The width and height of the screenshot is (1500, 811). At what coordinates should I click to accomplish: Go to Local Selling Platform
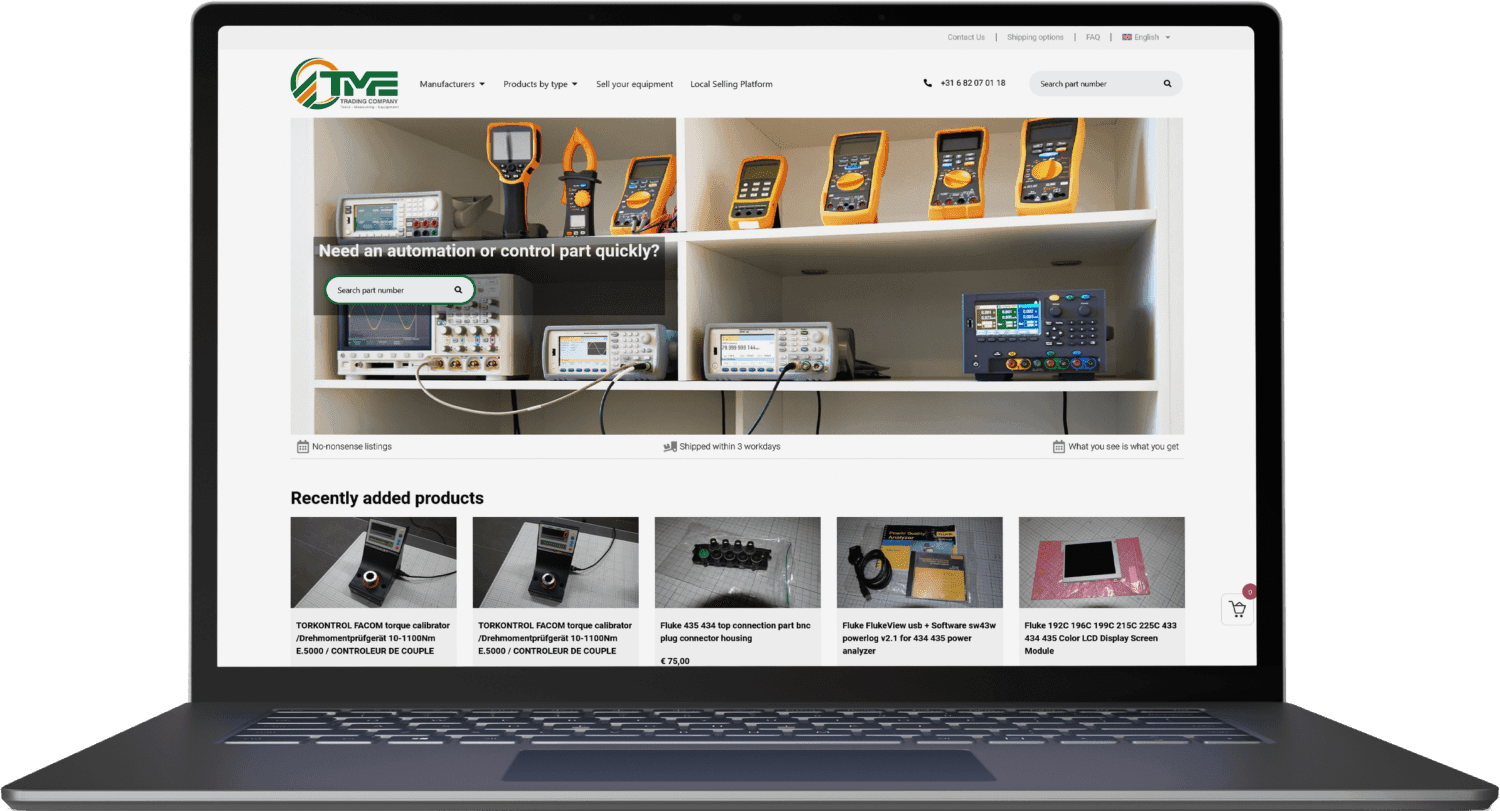coord(731,84)
